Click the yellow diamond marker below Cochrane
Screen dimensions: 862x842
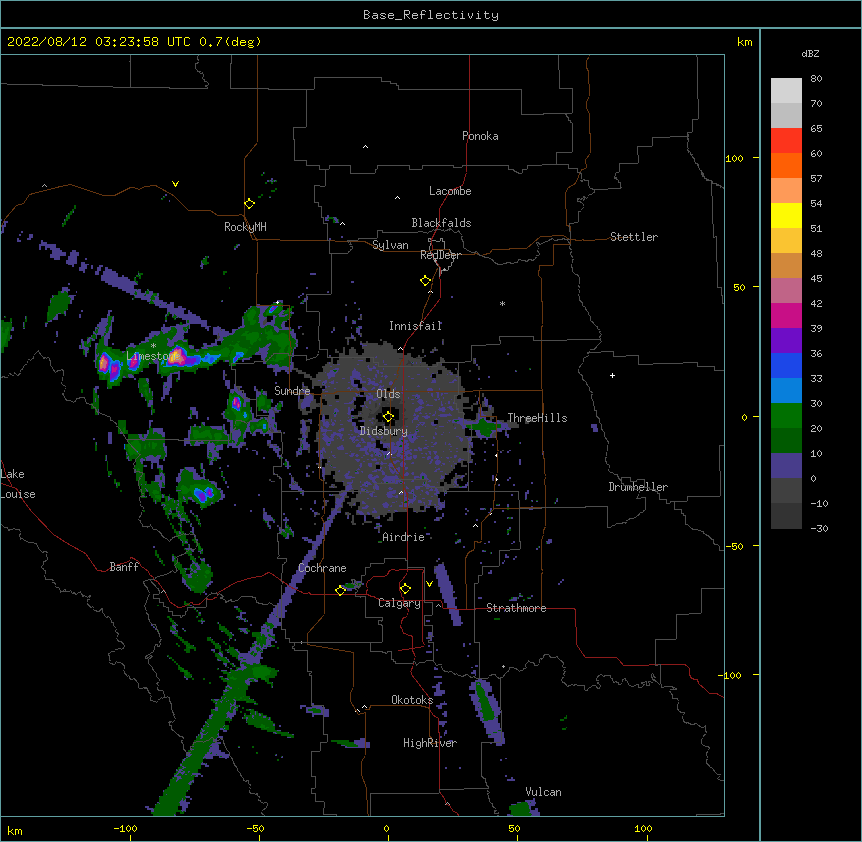pyautogui.click(x=340, y=590)
